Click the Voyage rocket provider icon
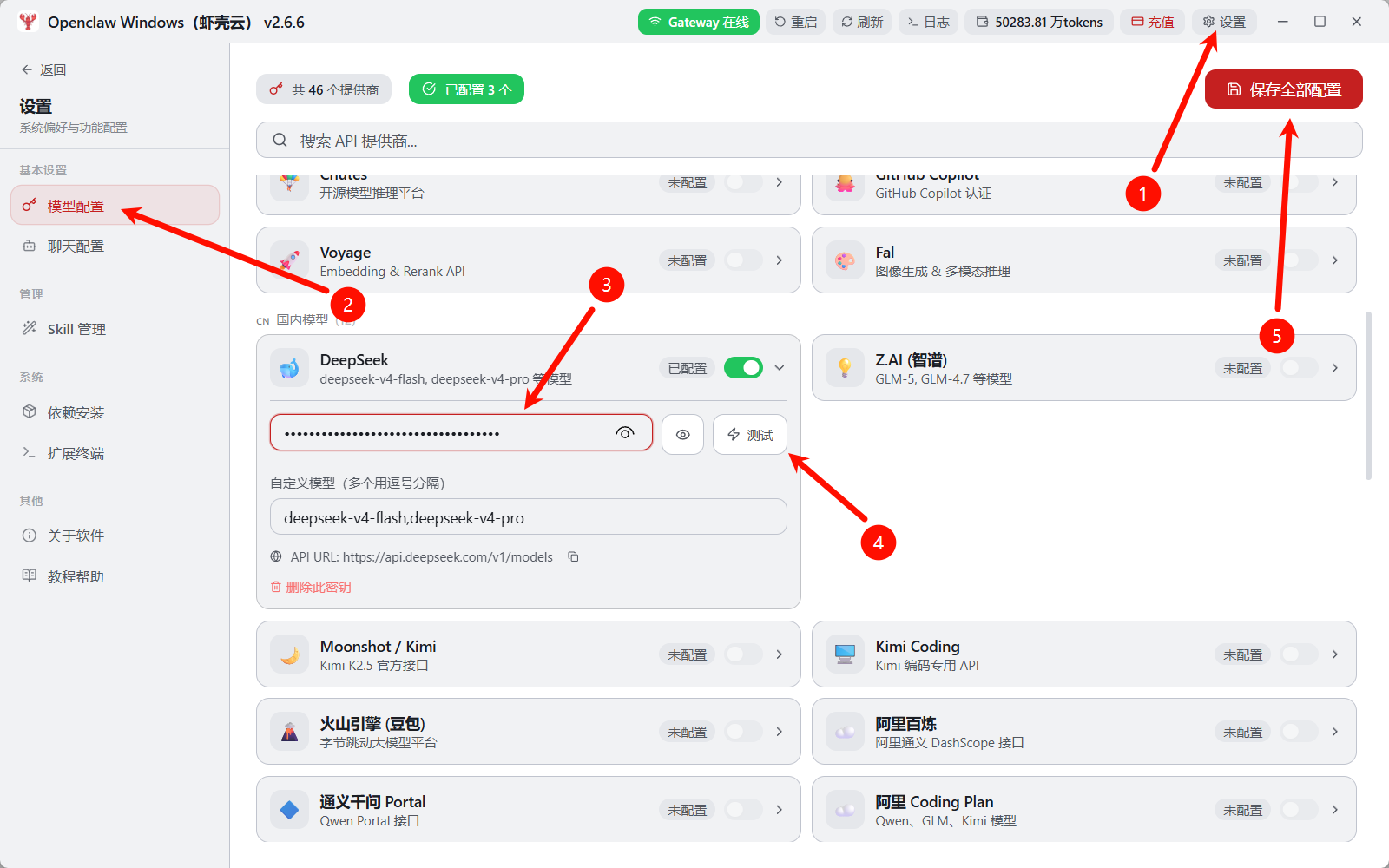Screen dimensions: 1389x868 point(289,260)
